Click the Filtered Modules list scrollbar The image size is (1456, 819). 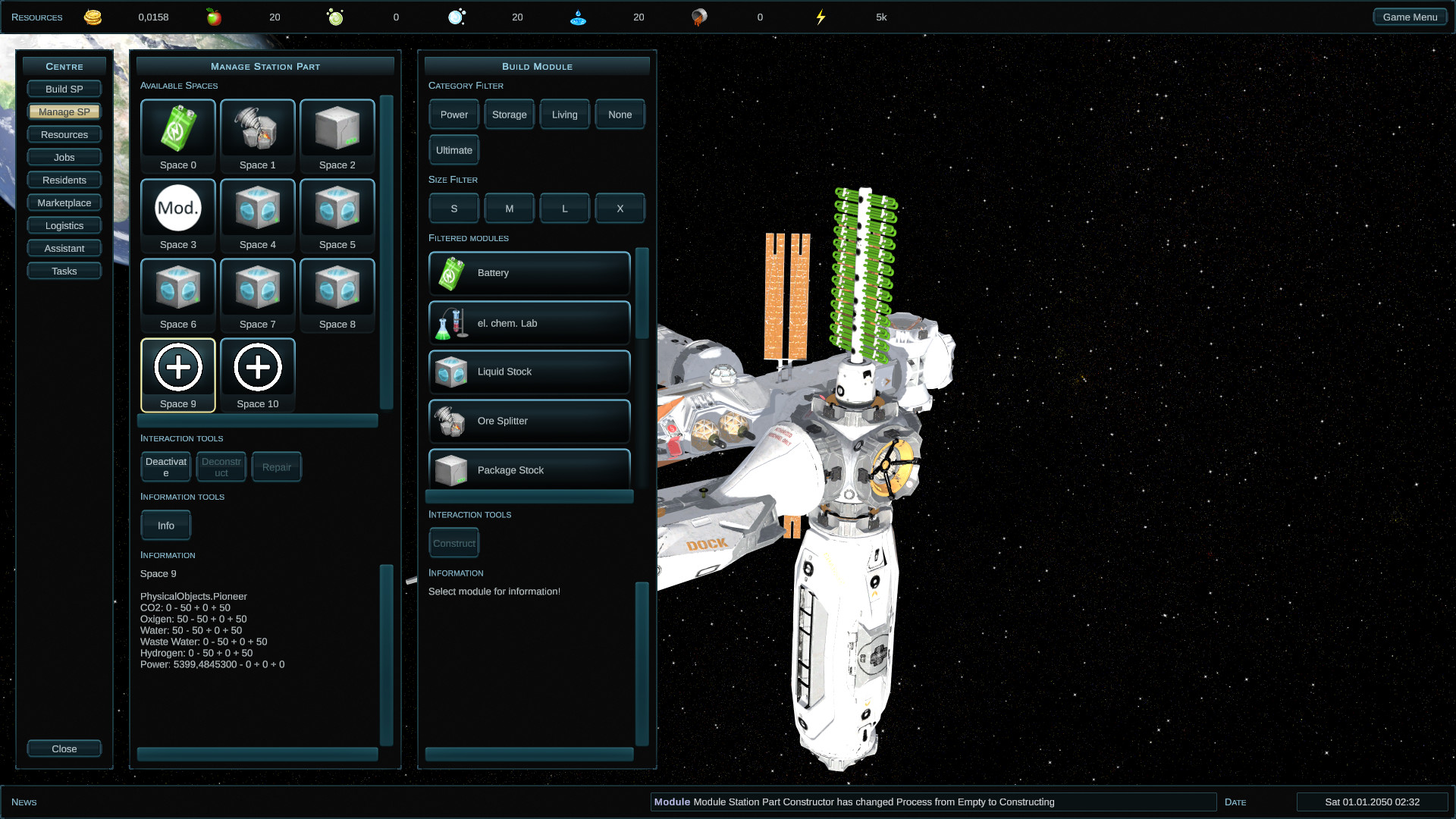[x=642, y=293]
